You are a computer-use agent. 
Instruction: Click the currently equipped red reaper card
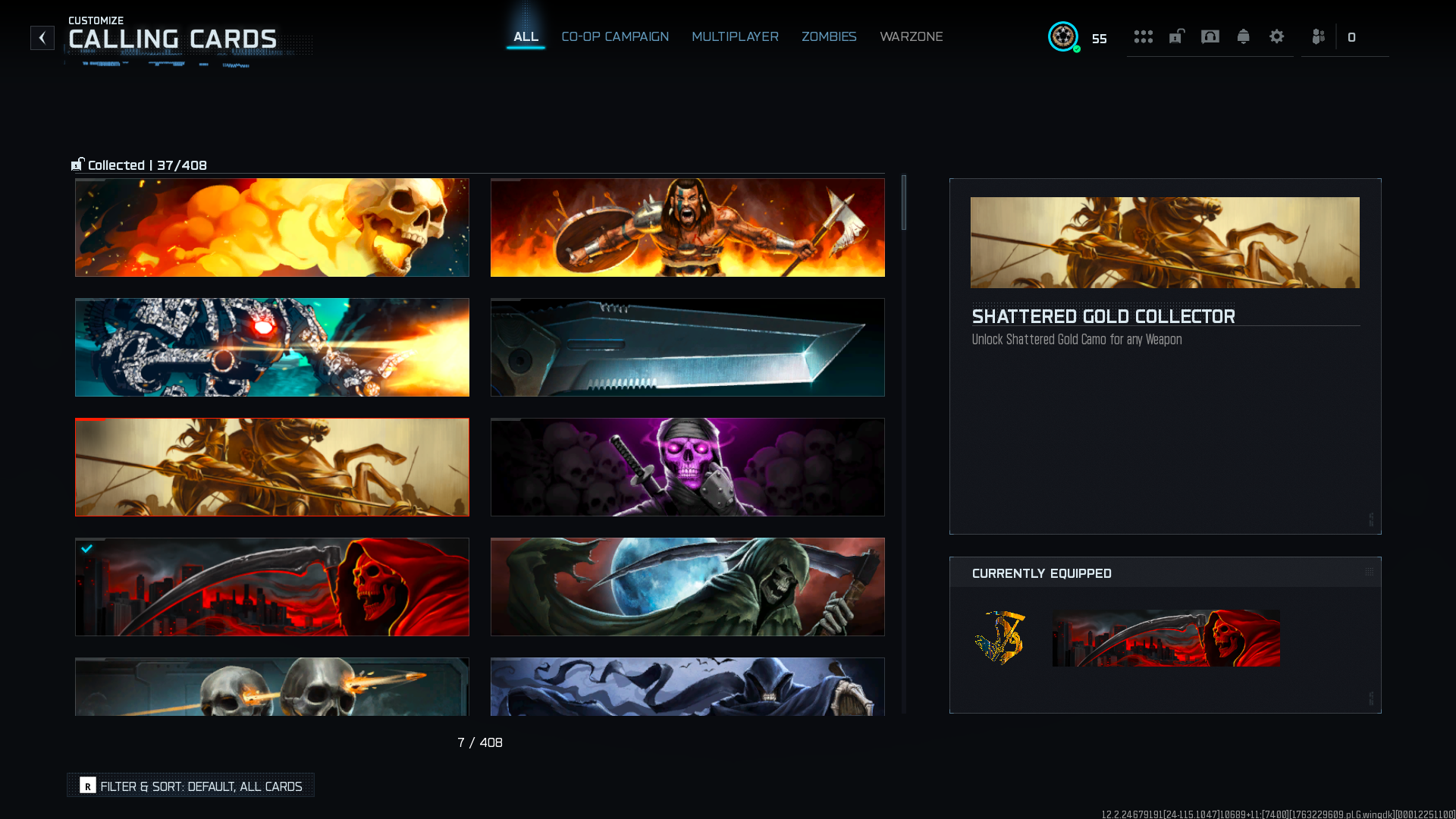[1166, 638]
